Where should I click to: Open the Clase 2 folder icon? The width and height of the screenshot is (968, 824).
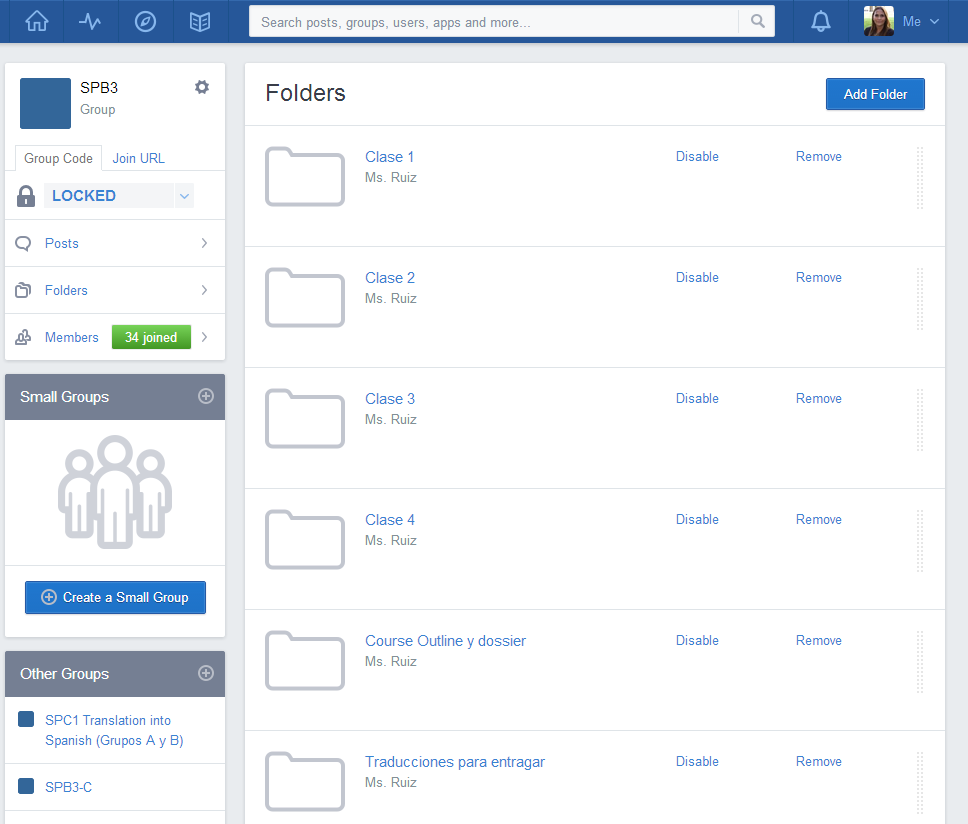pyautogui.click(x=305, y=298)
